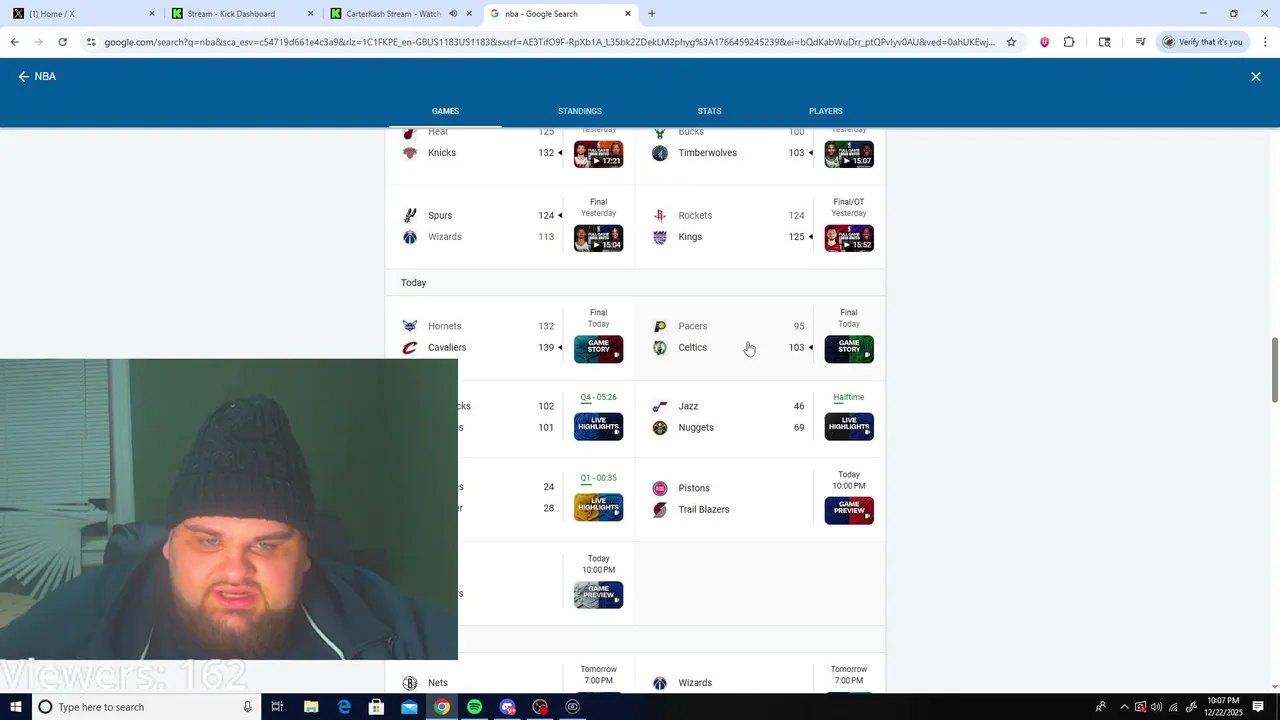Click the Spurs team logo
The image size is (1280, 720).
click(x=409, y=215)
